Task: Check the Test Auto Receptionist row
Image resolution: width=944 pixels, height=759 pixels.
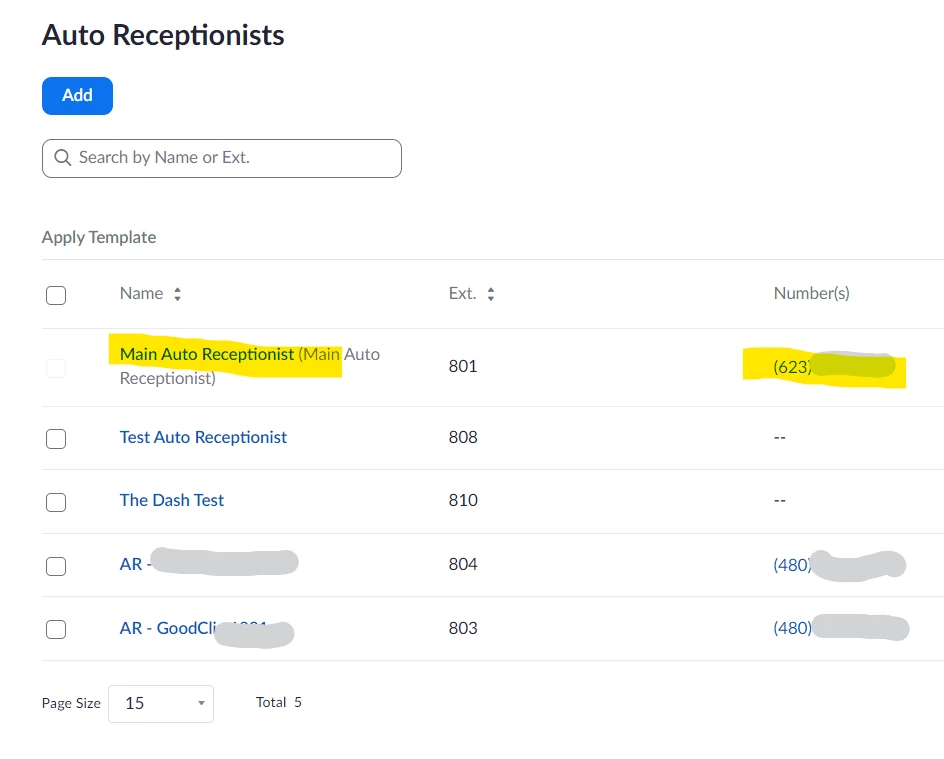Action: point(56,438)
